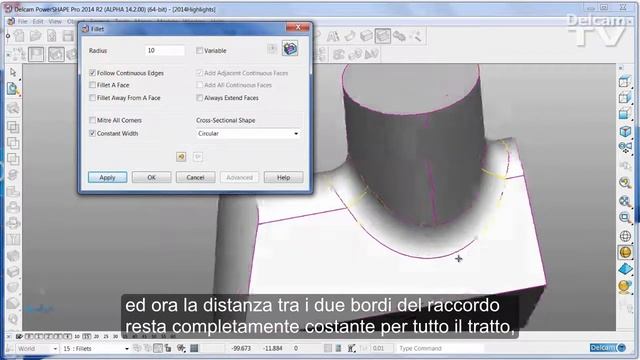Open Cross-Sectional Shape Circular dropdown
Image resolution: width=640 pixels, height=360 pixels.
[248, 133]
